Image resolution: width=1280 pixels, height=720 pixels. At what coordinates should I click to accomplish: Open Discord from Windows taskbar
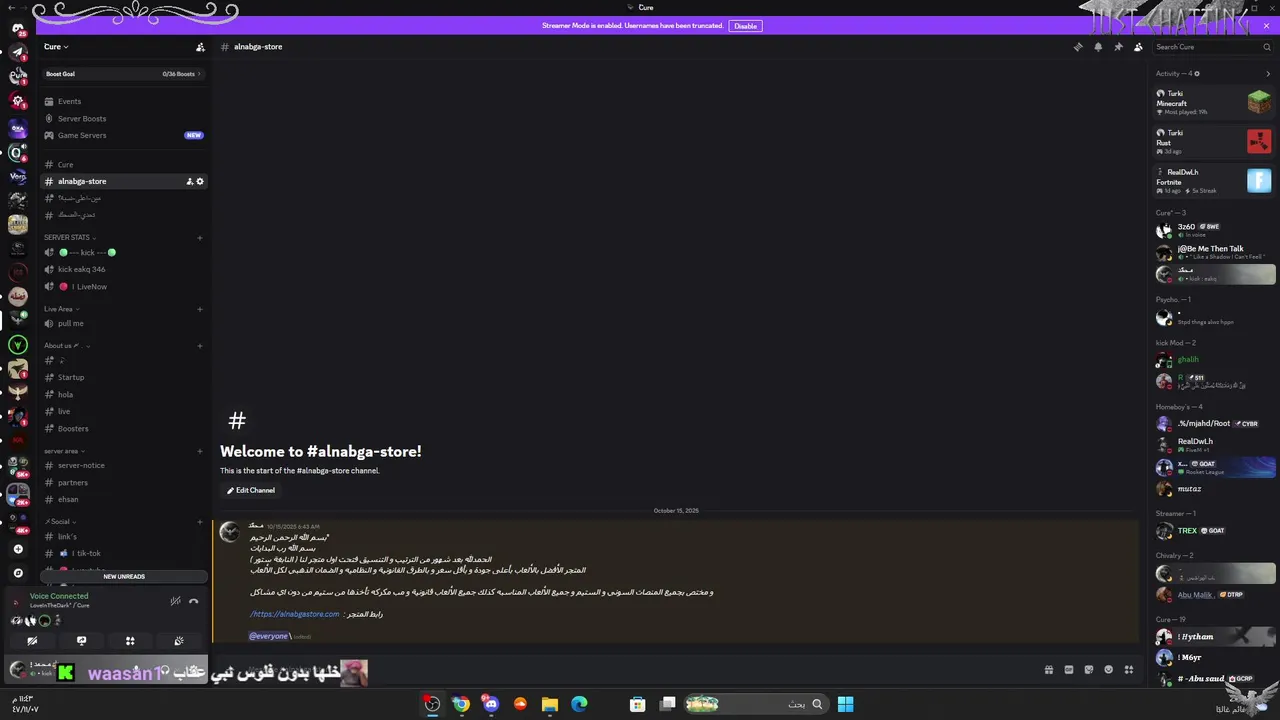[490, 704]
